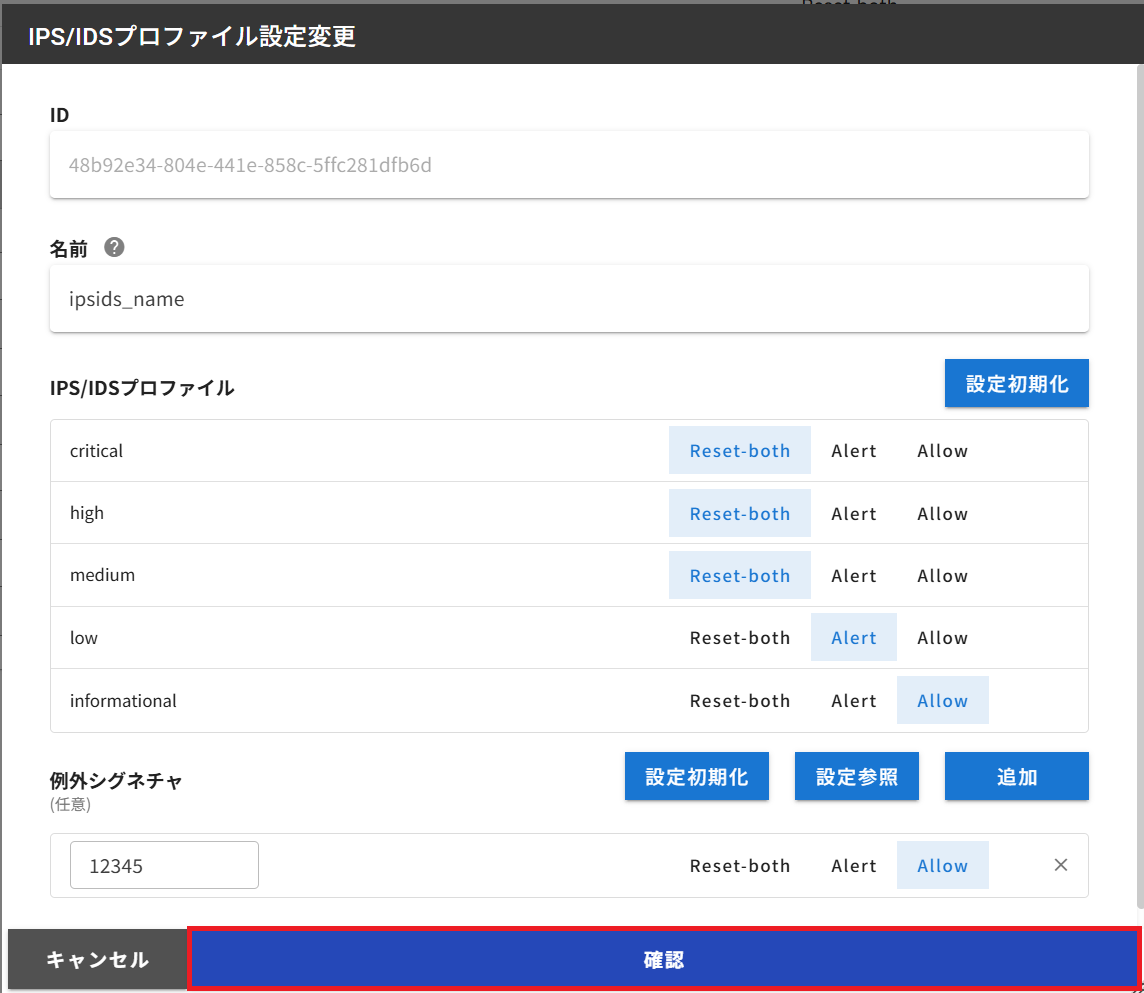Click 追加 to add exception signature
The height and width of the screenshot is (993, 1144).
(x=1016, y=777)
